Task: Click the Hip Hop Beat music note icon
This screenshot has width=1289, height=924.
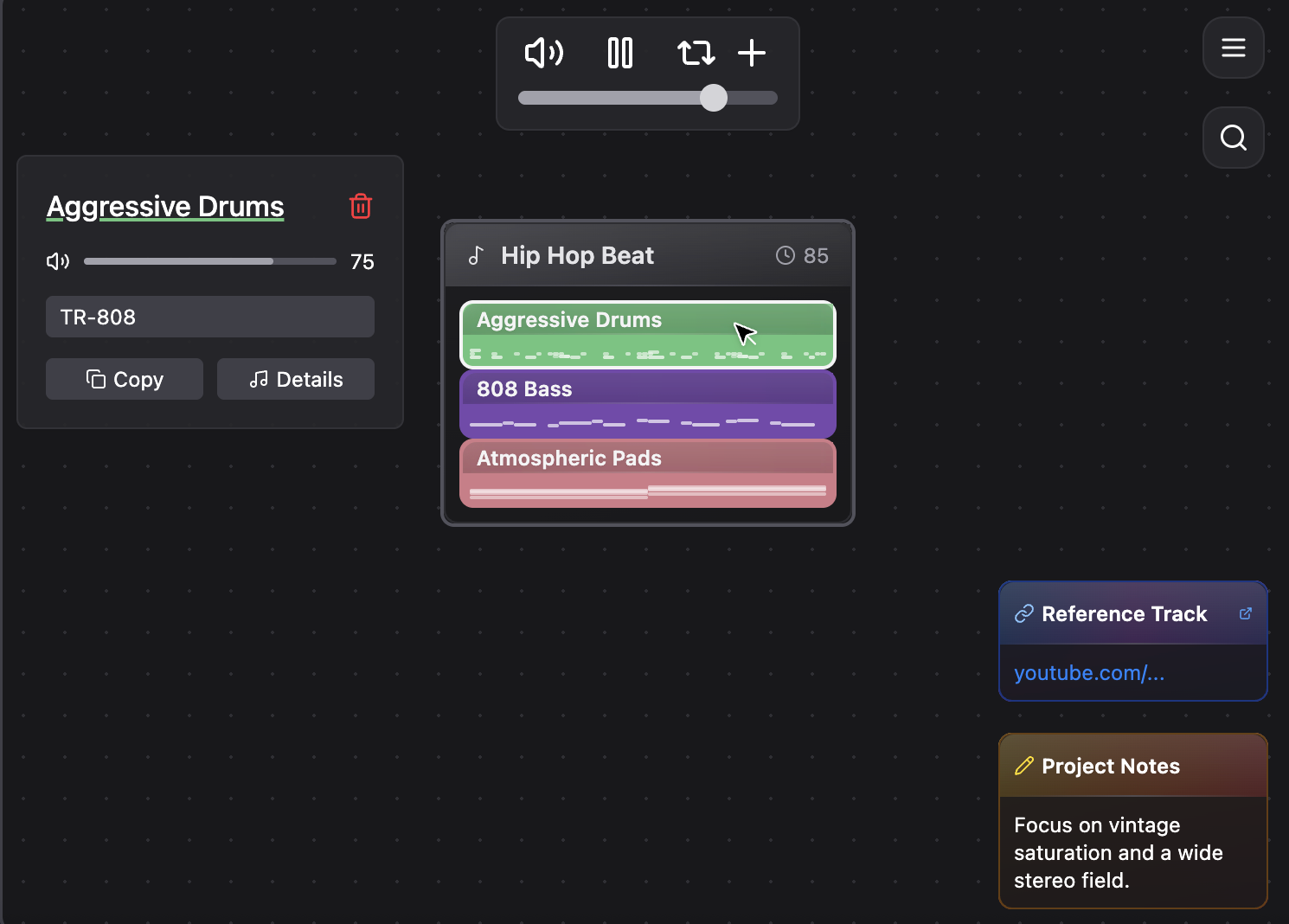Action: pyautogui.click(x=476, y=255)
